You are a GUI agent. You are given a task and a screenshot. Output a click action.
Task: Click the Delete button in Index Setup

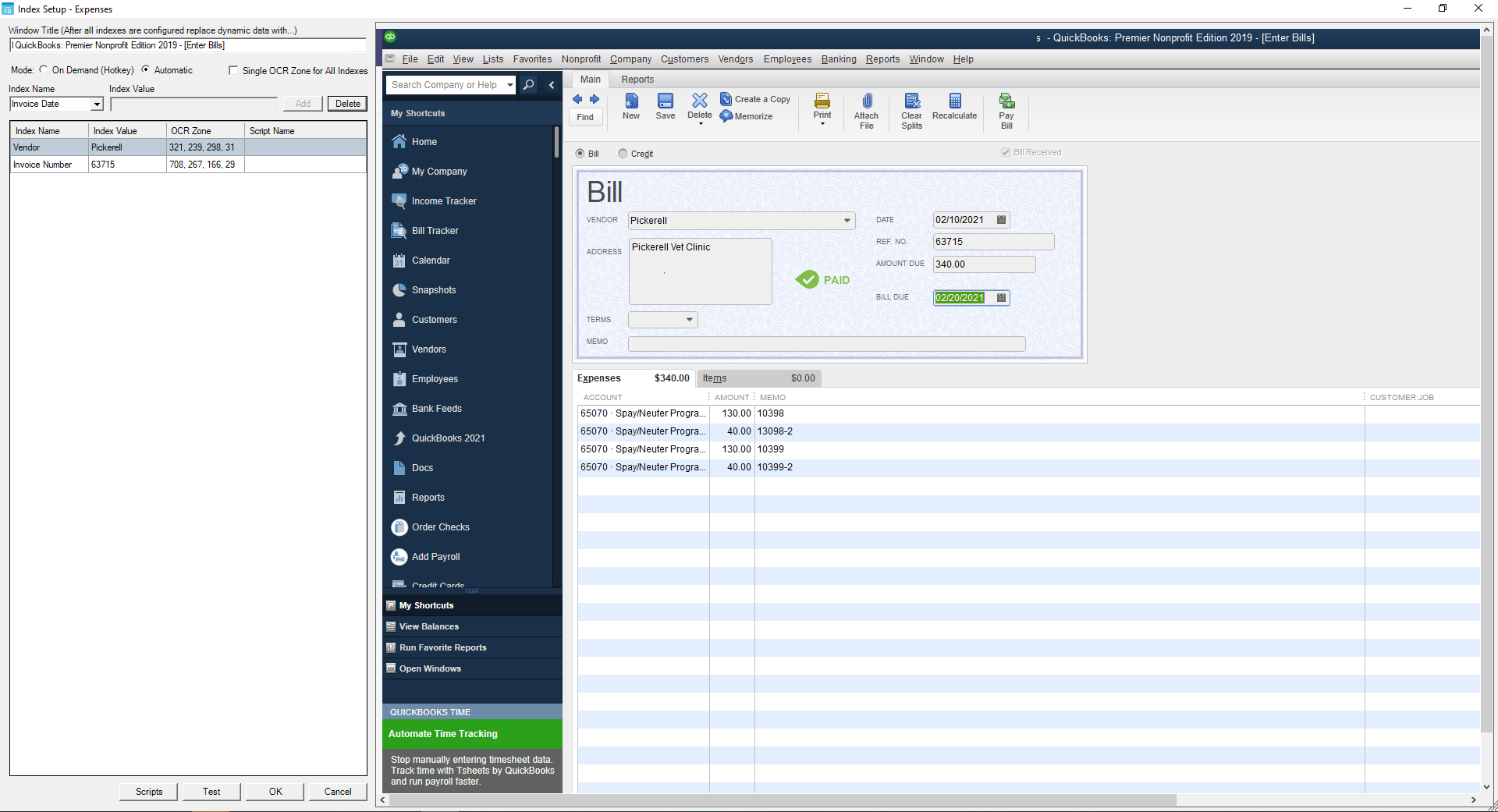coord(348,104)
